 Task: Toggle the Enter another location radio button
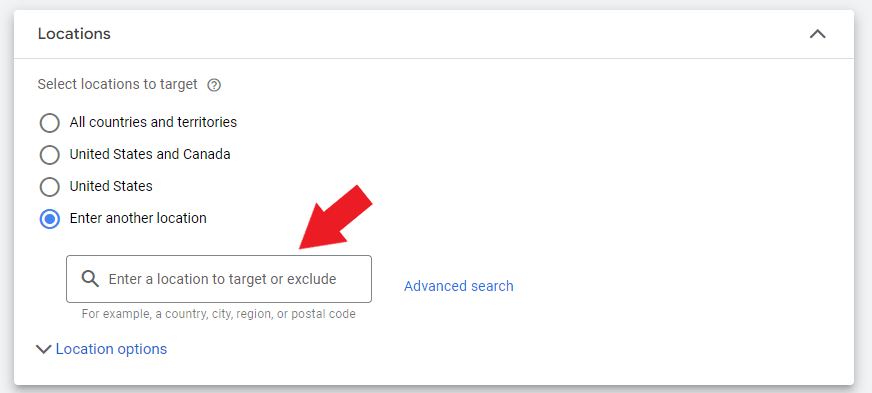pos(49,218)
